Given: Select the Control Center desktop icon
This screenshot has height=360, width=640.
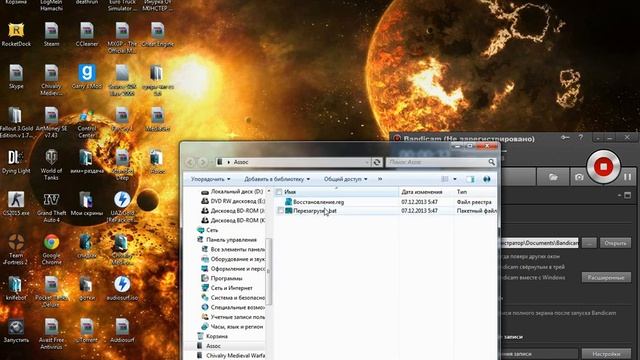Looking at the screenshot, I should (x=87, y=123).
